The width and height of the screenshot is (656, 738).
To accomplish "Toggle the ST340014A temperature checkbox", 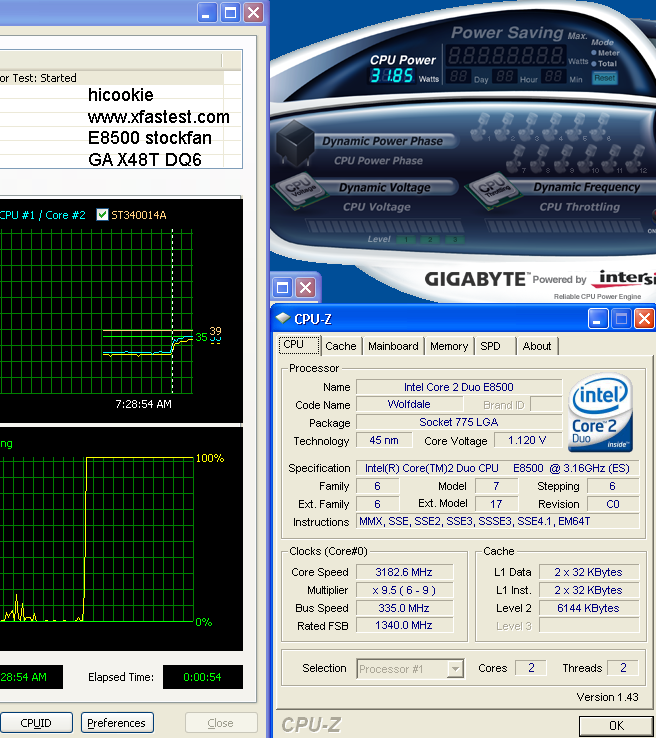I will (x=102, y=215).
